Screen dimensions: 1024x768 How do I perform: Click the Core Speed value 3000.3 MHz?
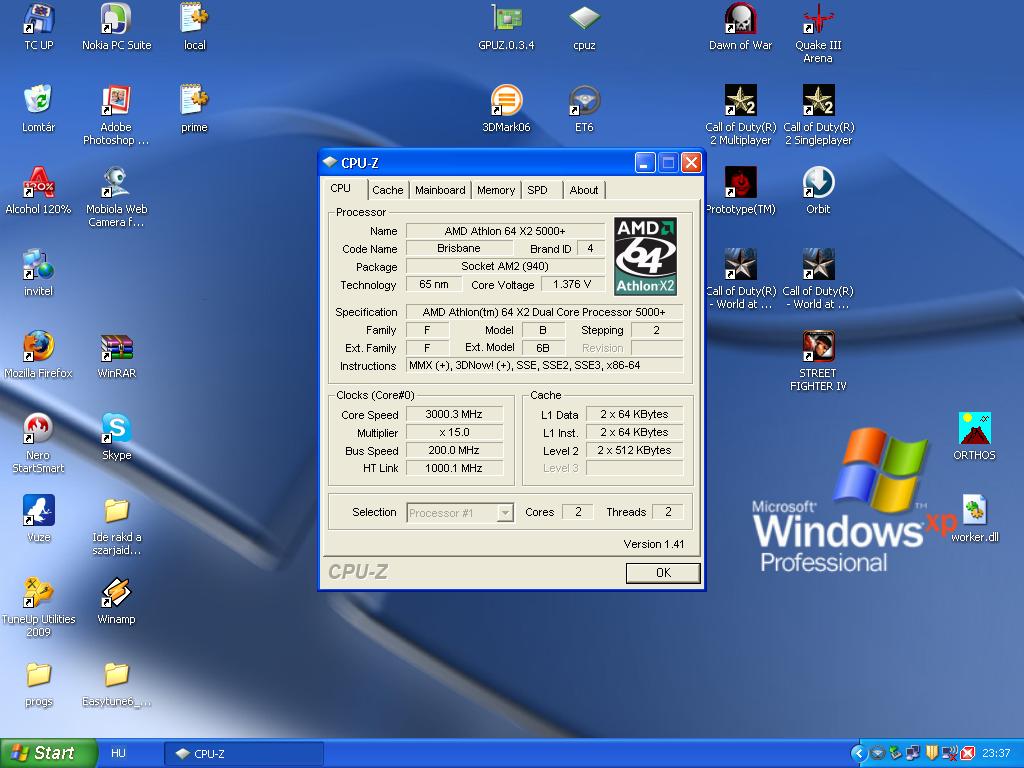454,414
